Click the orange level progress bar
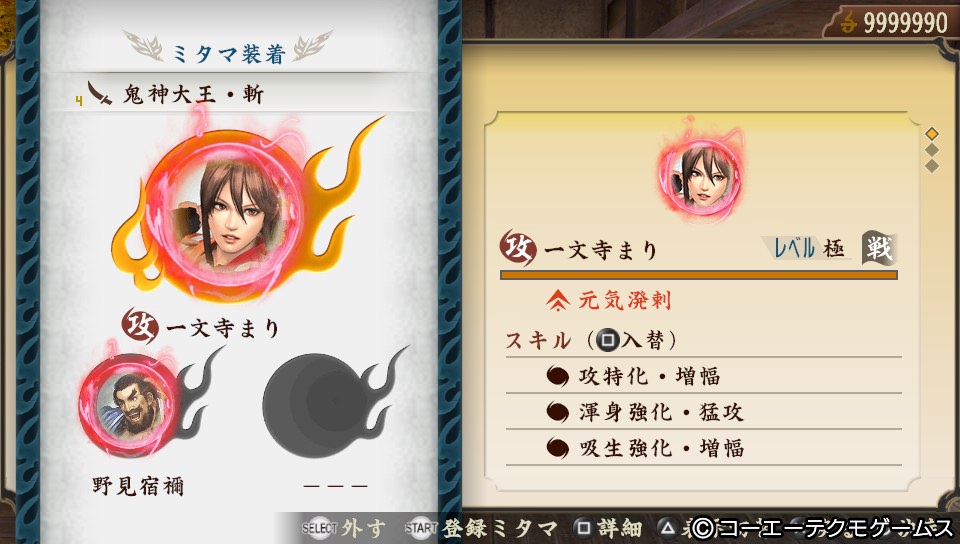 699,275
